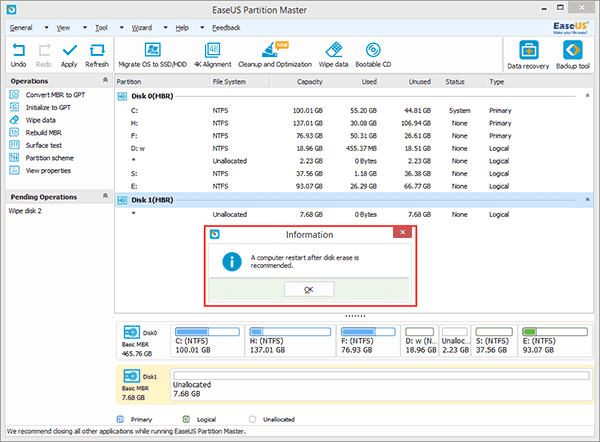Select the S: partition row
The height and width of the screenshot is (442, 600).
pyautogui.click(x=354, y=174)
